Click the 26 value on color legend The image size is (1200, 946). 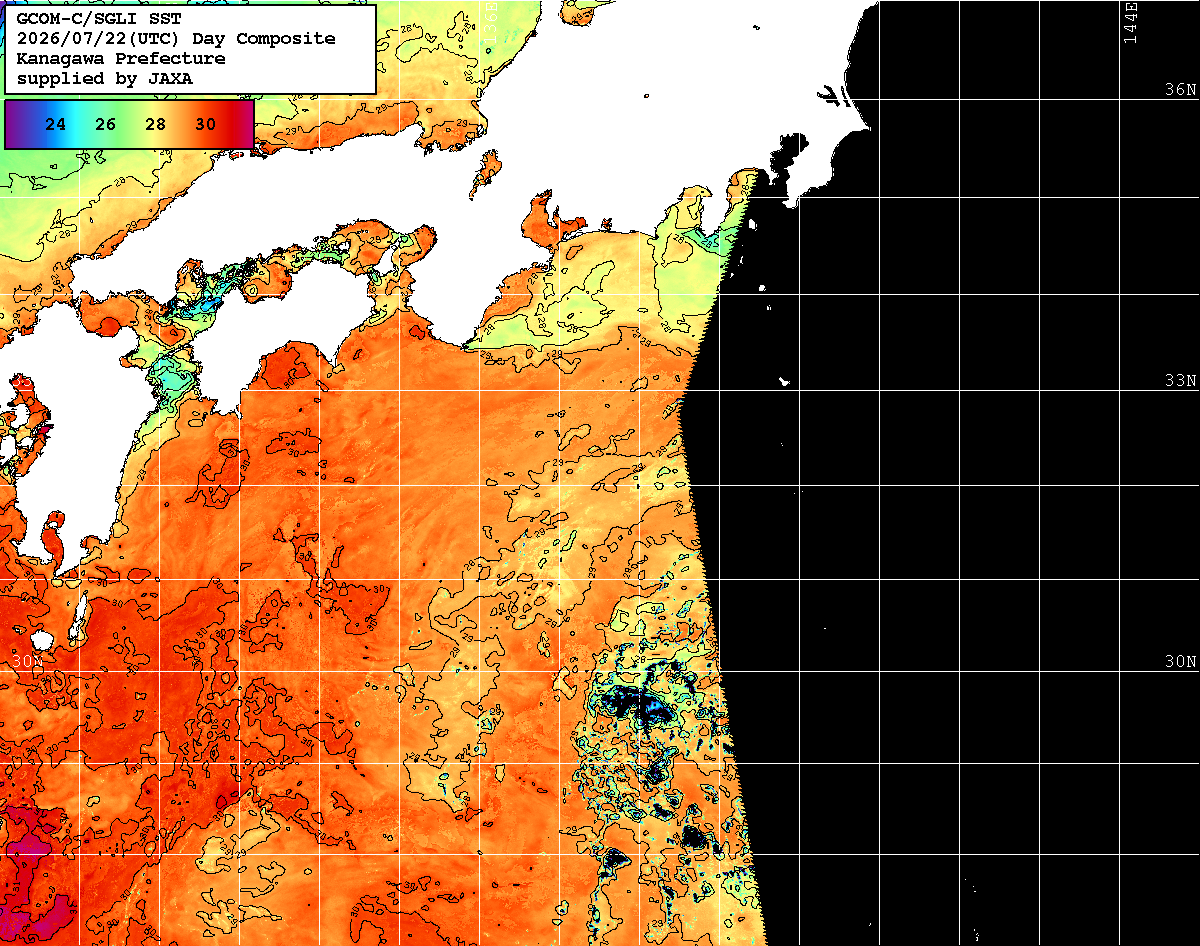click(x=105, y=124)
